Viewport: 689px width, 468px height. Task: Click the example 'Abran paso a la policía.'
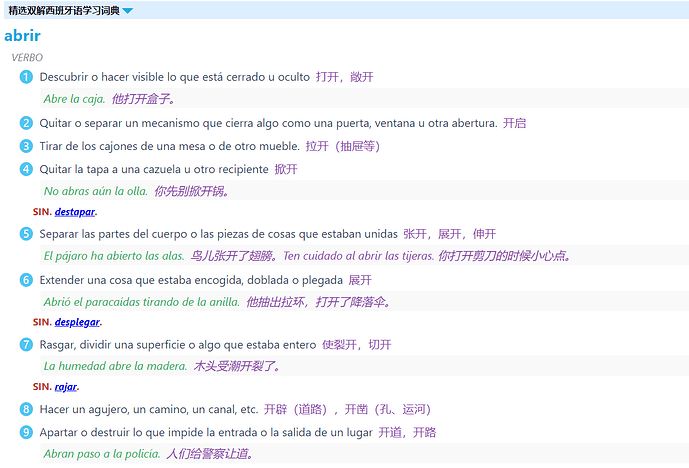(101, 454)
